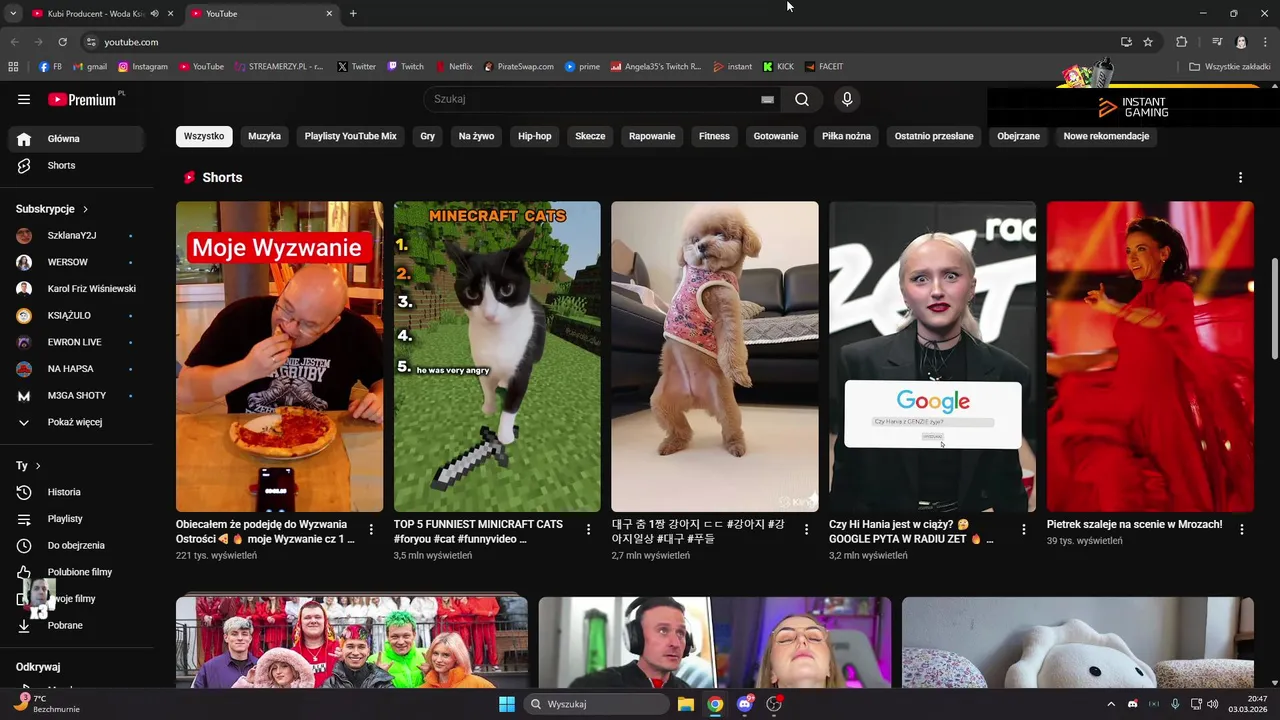The width and height of the screenshot is (1280, 720).
Task: Open Chrome apps grid in bookmarks bar
Action: [x=13, y=67]
